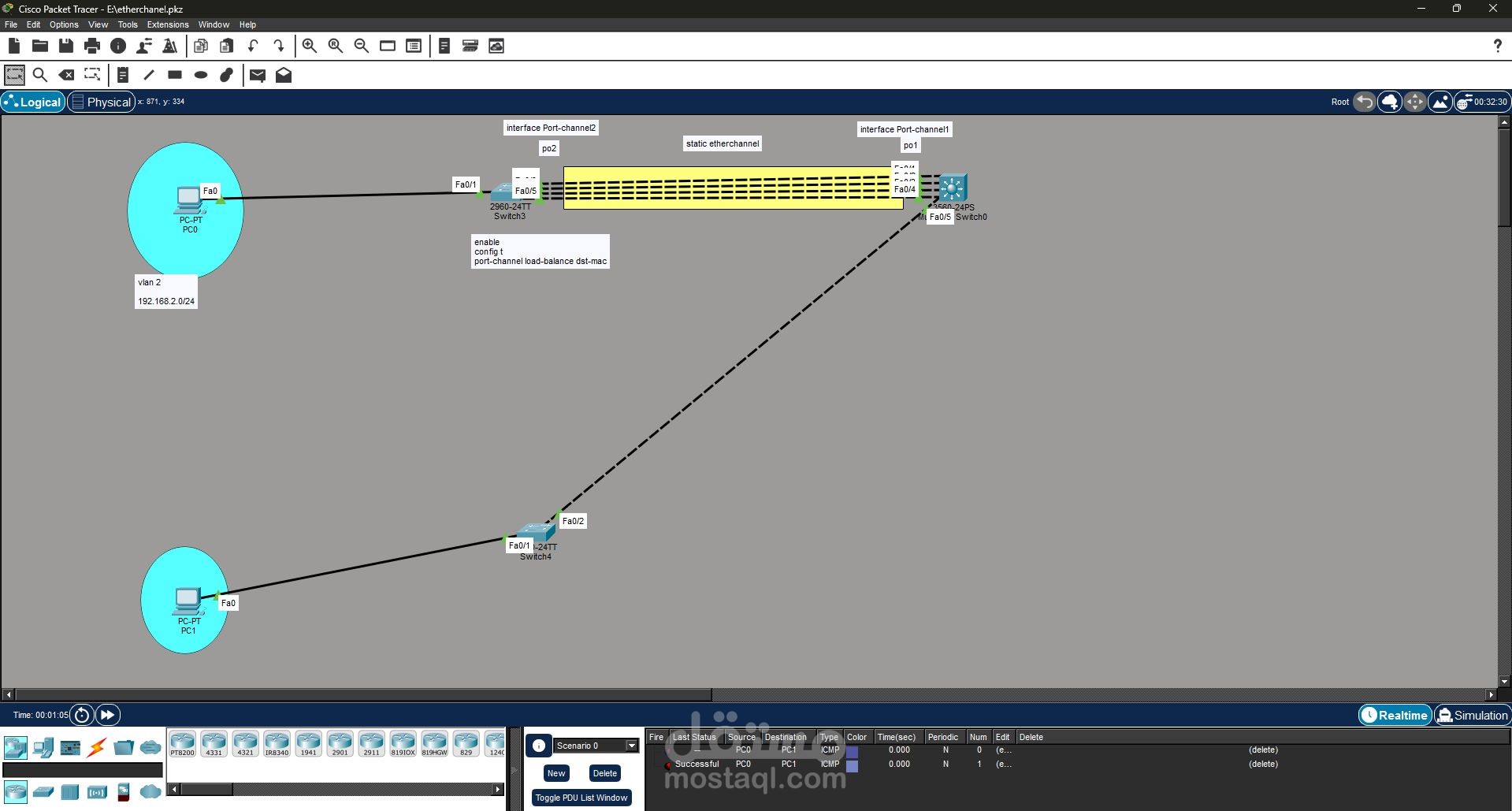1512x811 pixels.
Task: Choose the Draw Rectangle tool
Action: [175, 75]
